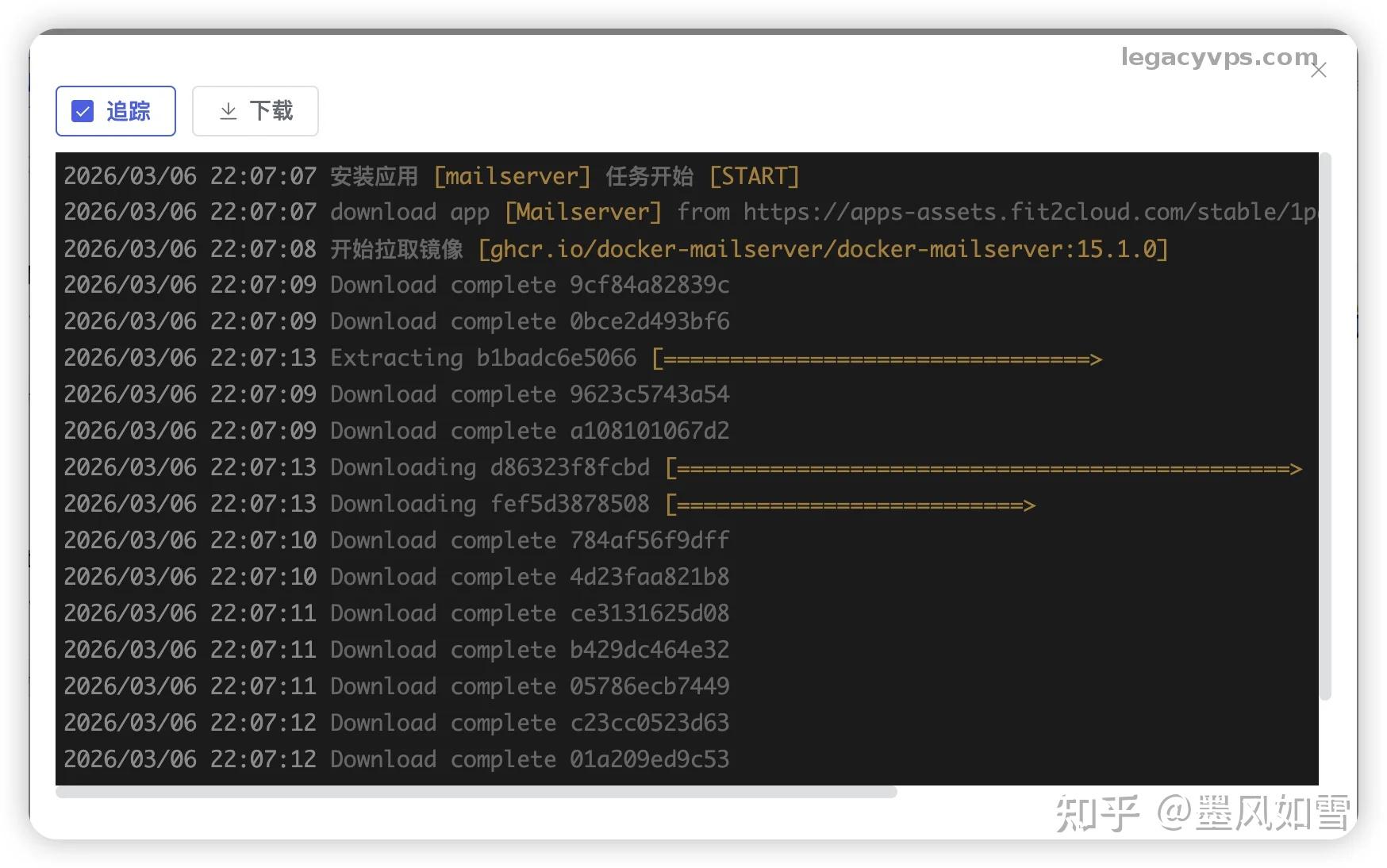
Task: Click the [START] text in the first log line
Action: point(754,176)
